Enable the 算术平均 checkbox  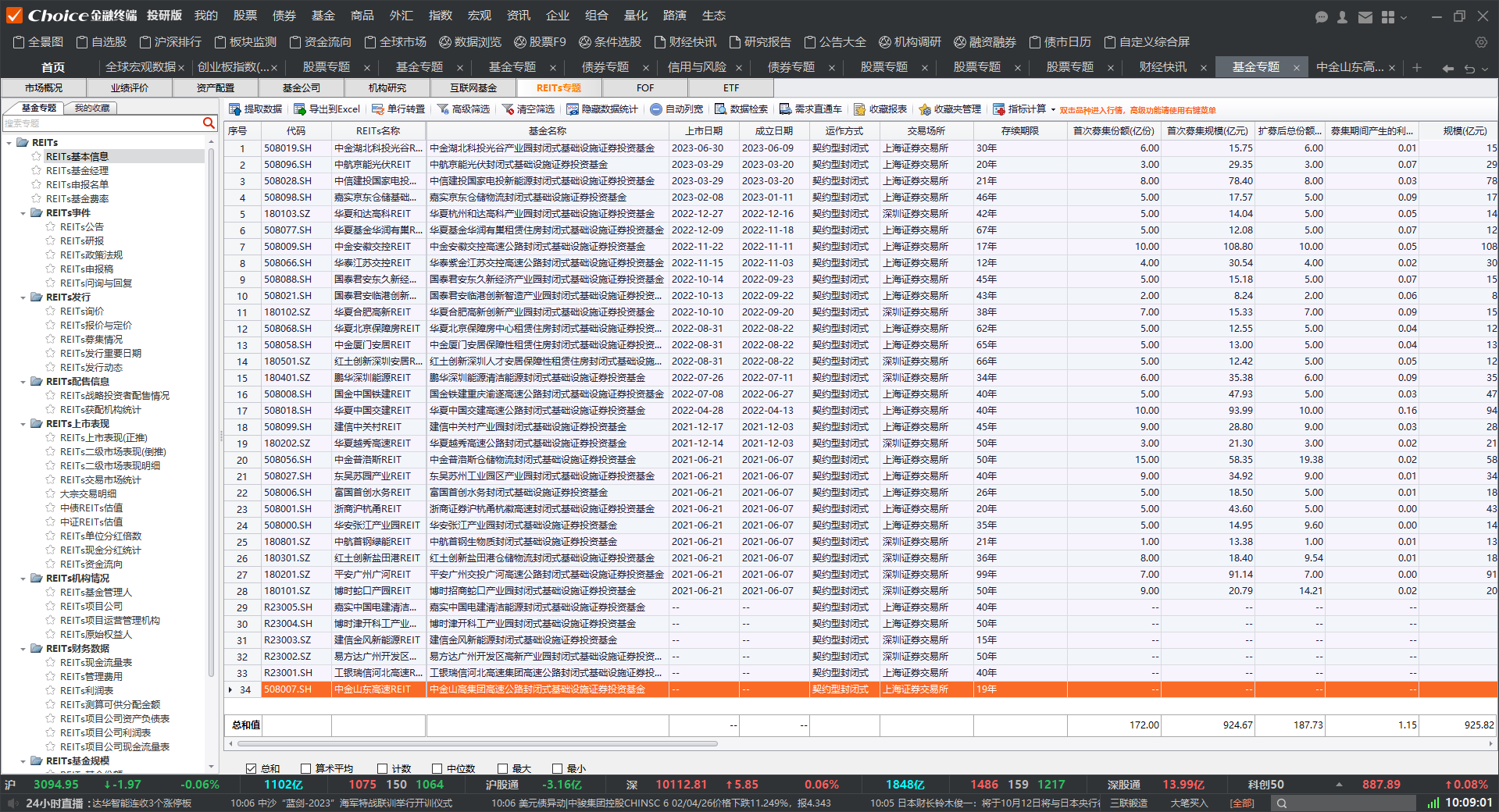pos(306,768)
